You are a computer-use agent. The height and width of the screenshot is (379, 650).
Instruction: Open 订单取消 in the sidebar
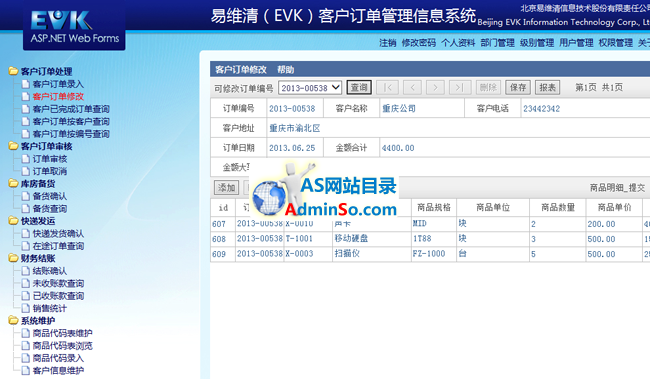[50, 171]
